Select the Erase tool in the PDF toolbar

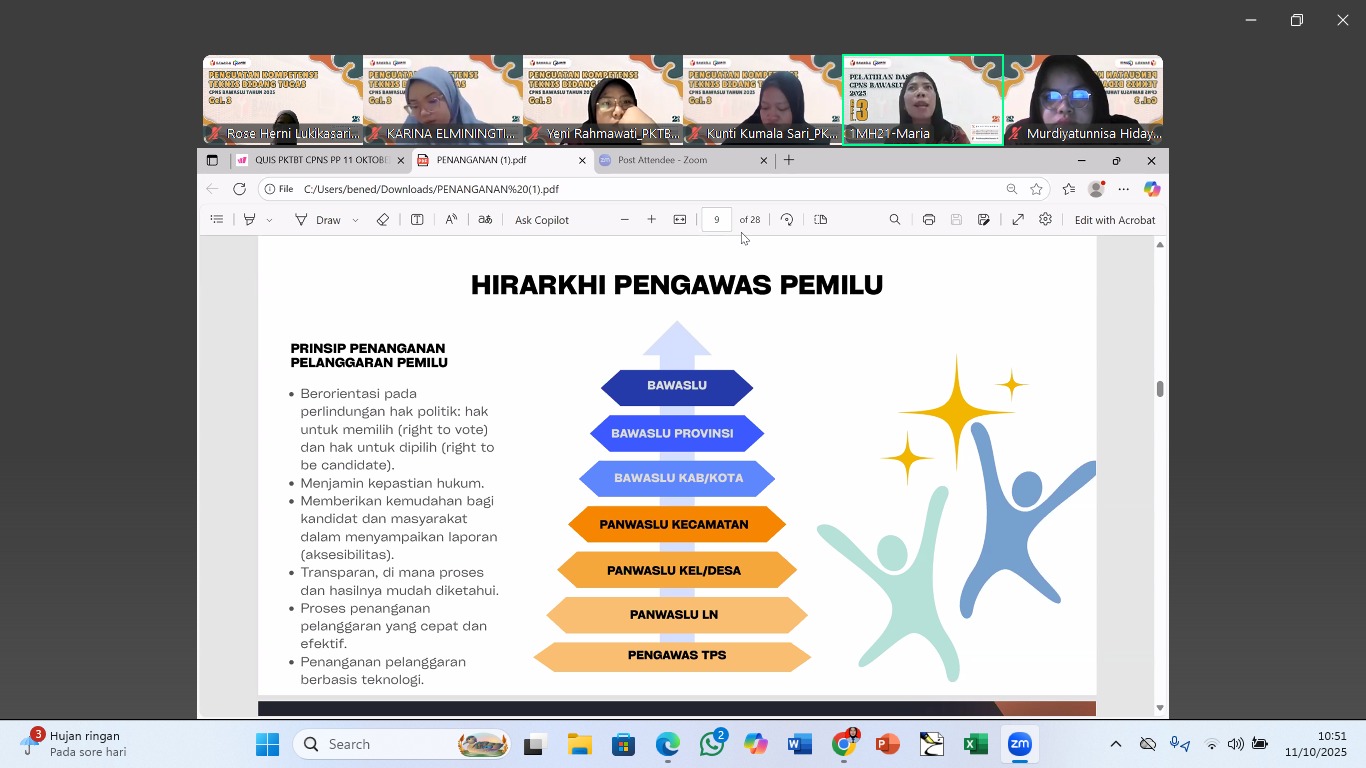tap(382, 219)
